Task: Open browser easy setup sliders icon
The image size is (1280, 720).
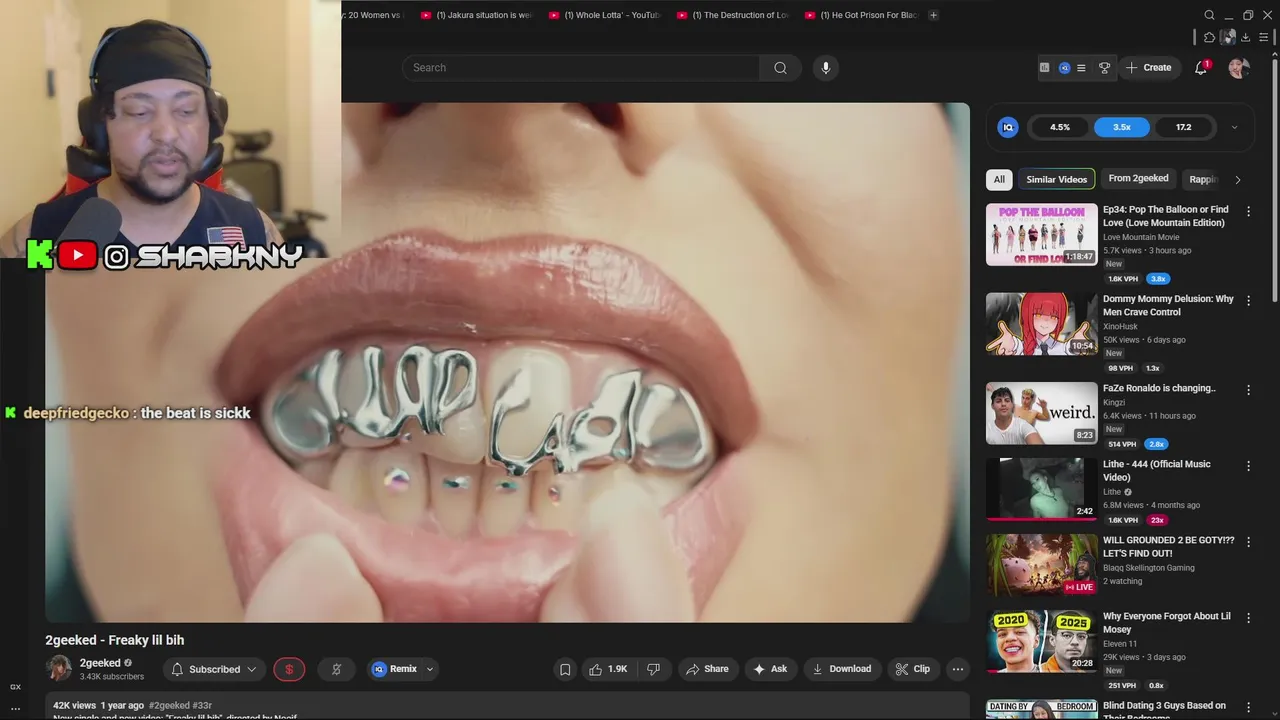Action: 1264,37
